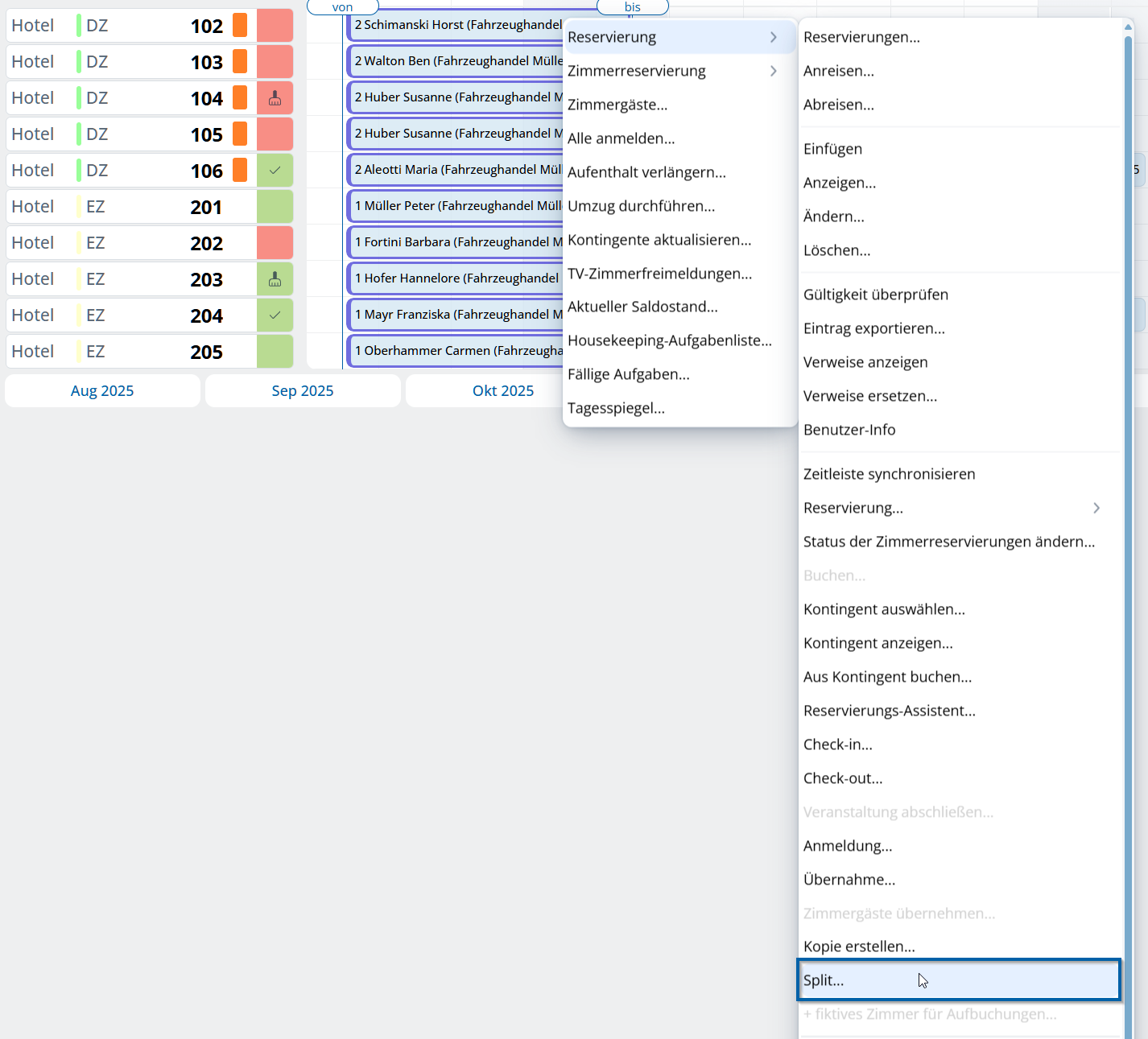Choose Check-in... from the submenu
This screenshot has width=1148, height=1039.
[837, 744]
